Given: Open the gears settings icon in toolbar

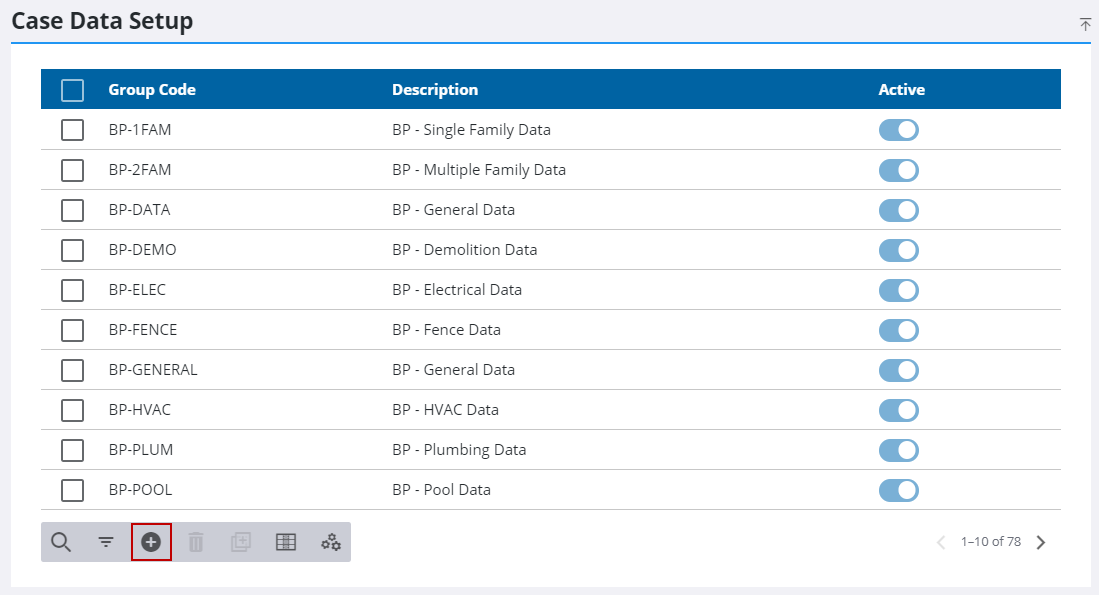Looking at the screenshot, I should [331, 542].
